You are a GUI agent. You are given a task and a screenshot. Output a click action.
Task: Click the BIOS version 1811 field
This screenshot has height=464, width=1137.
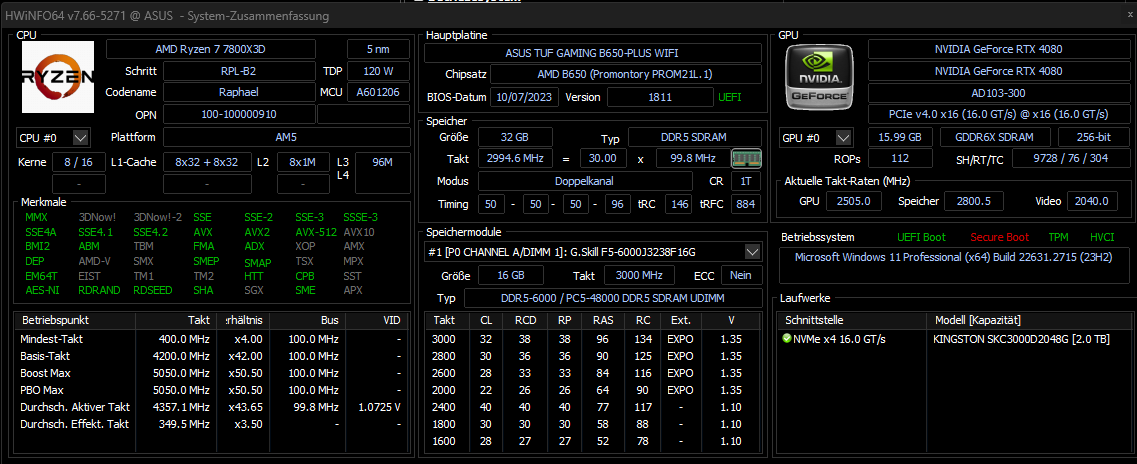pyautogui.click(x=660, y=96)
